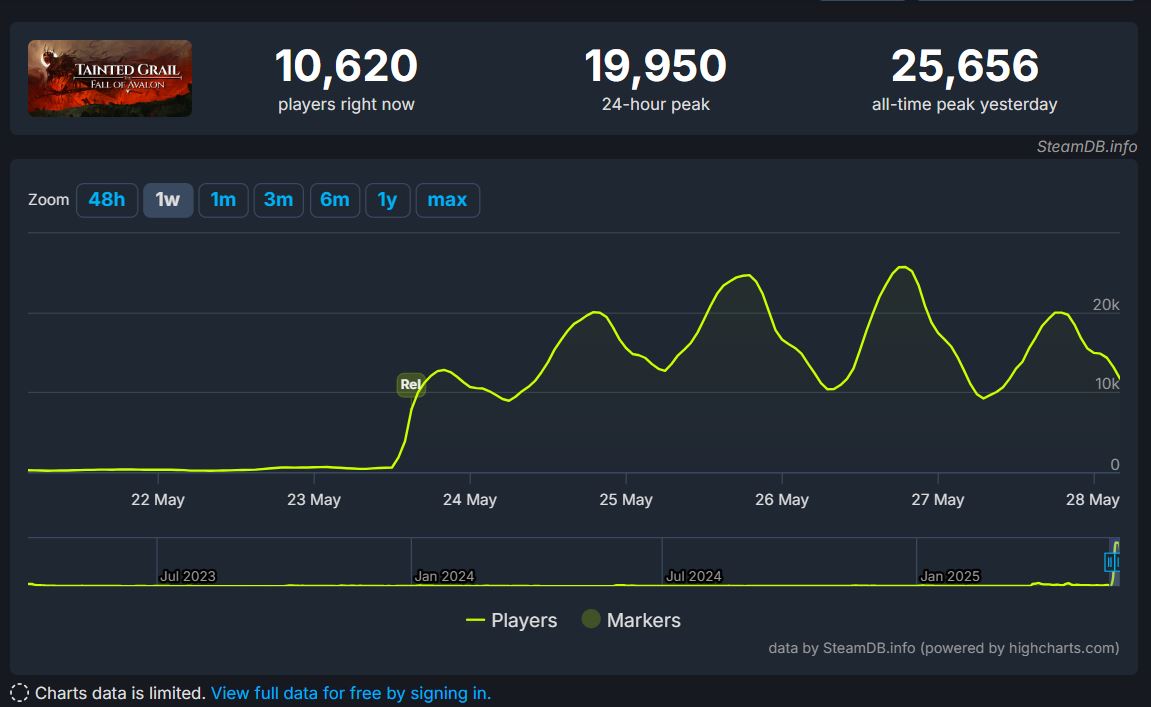Viewport: 1151px width, 707px height.
Task: Toggle the Markers series in legend
Action: point(631,620)
